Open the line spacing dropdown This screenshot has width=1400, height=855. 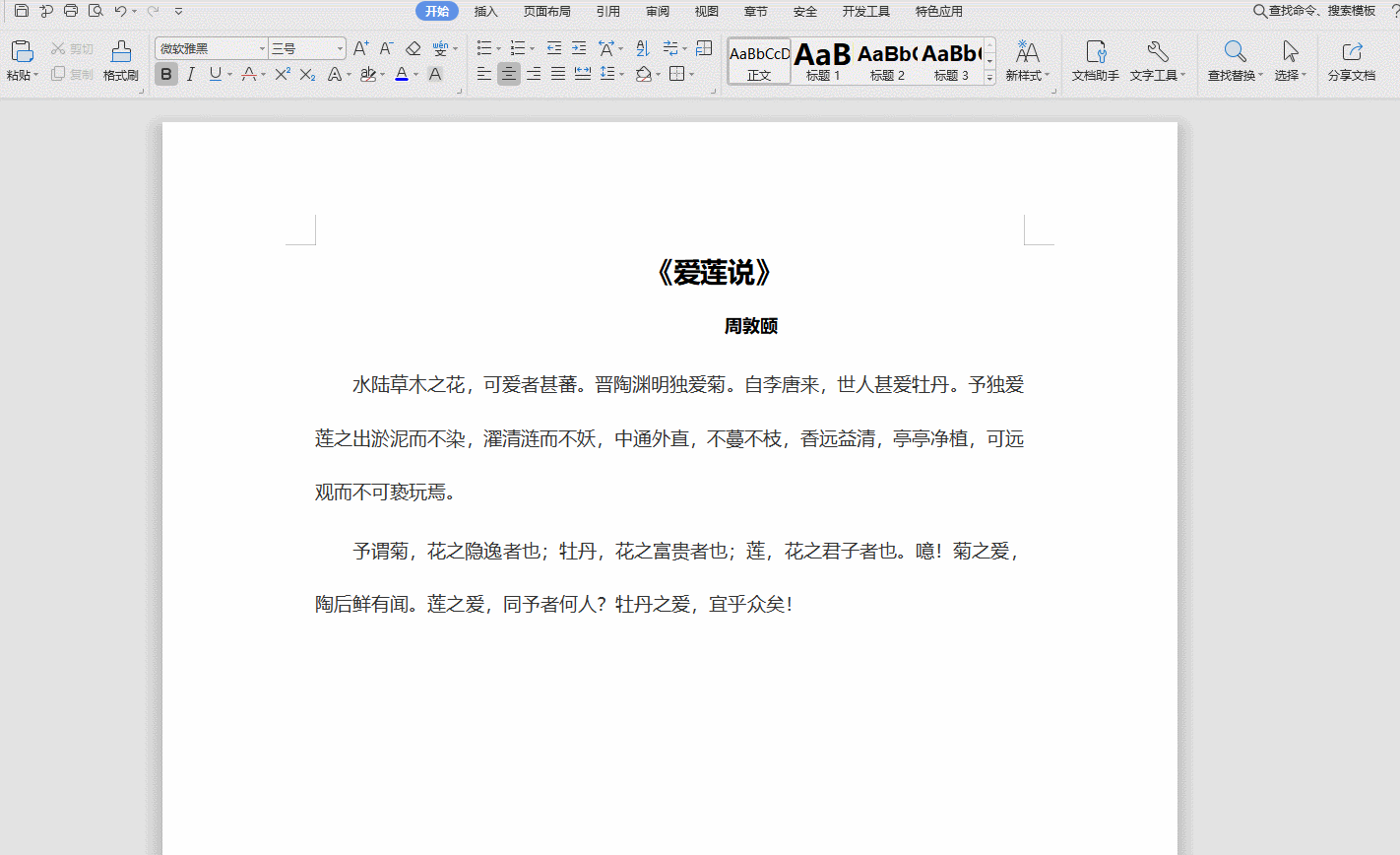tap(623, 74)
